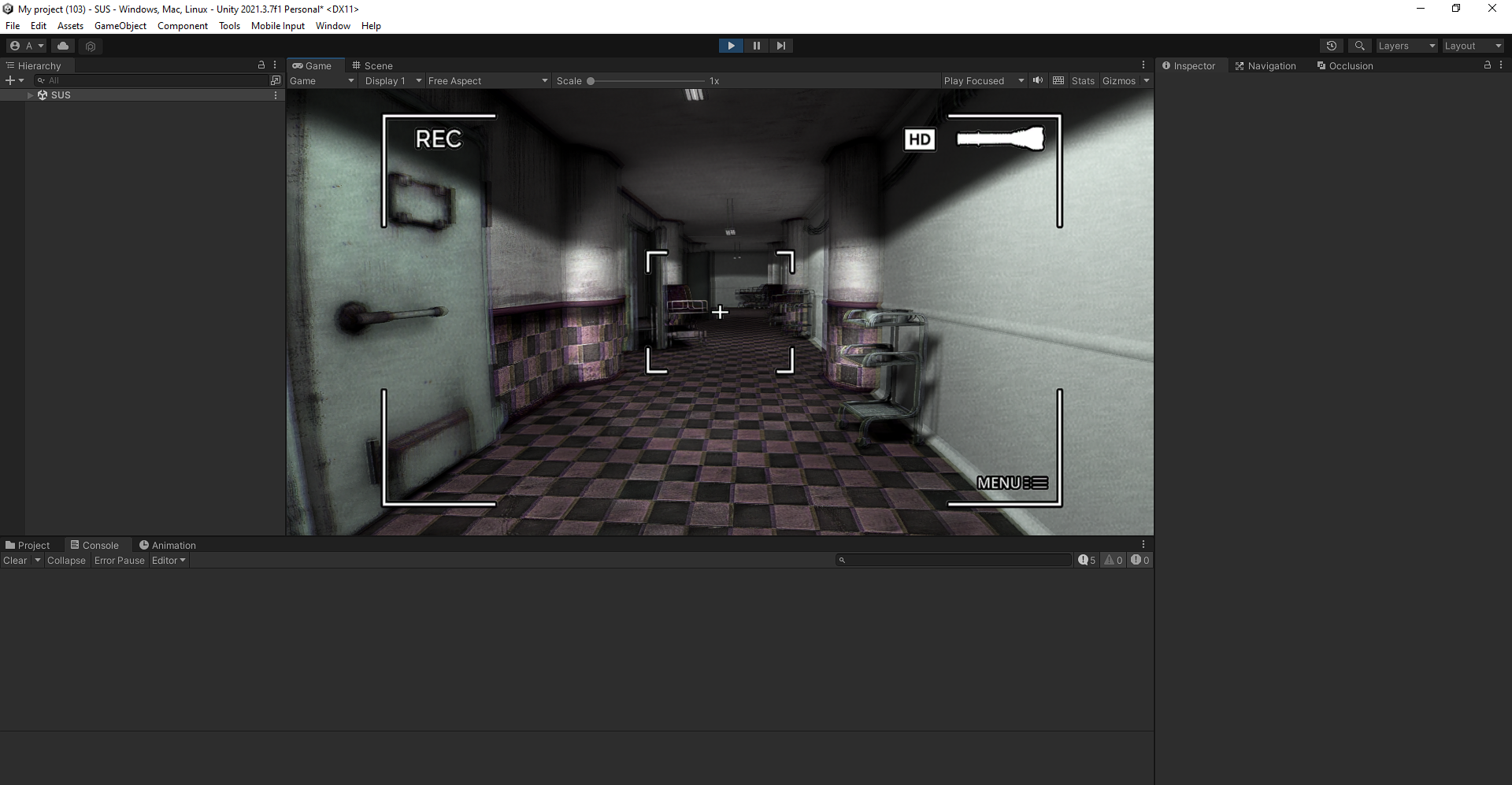1512x785 pixels.
Task: Expand the SUS scene in Hierarchy
Action: [31, 95]
